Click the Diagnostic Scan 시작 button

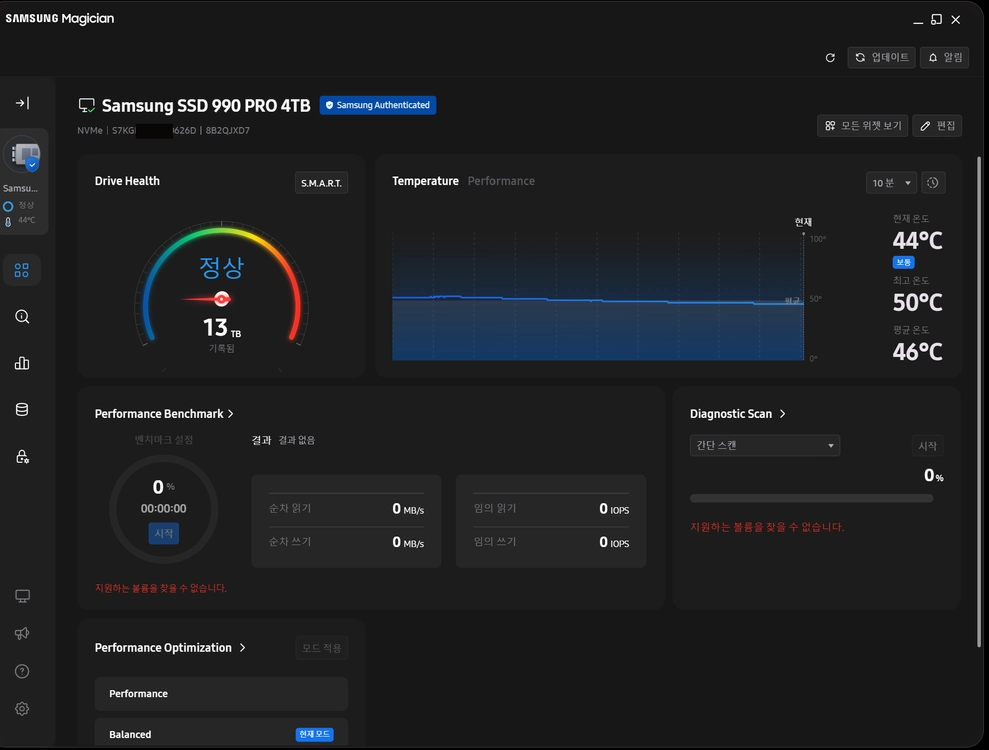click(927, 446)
